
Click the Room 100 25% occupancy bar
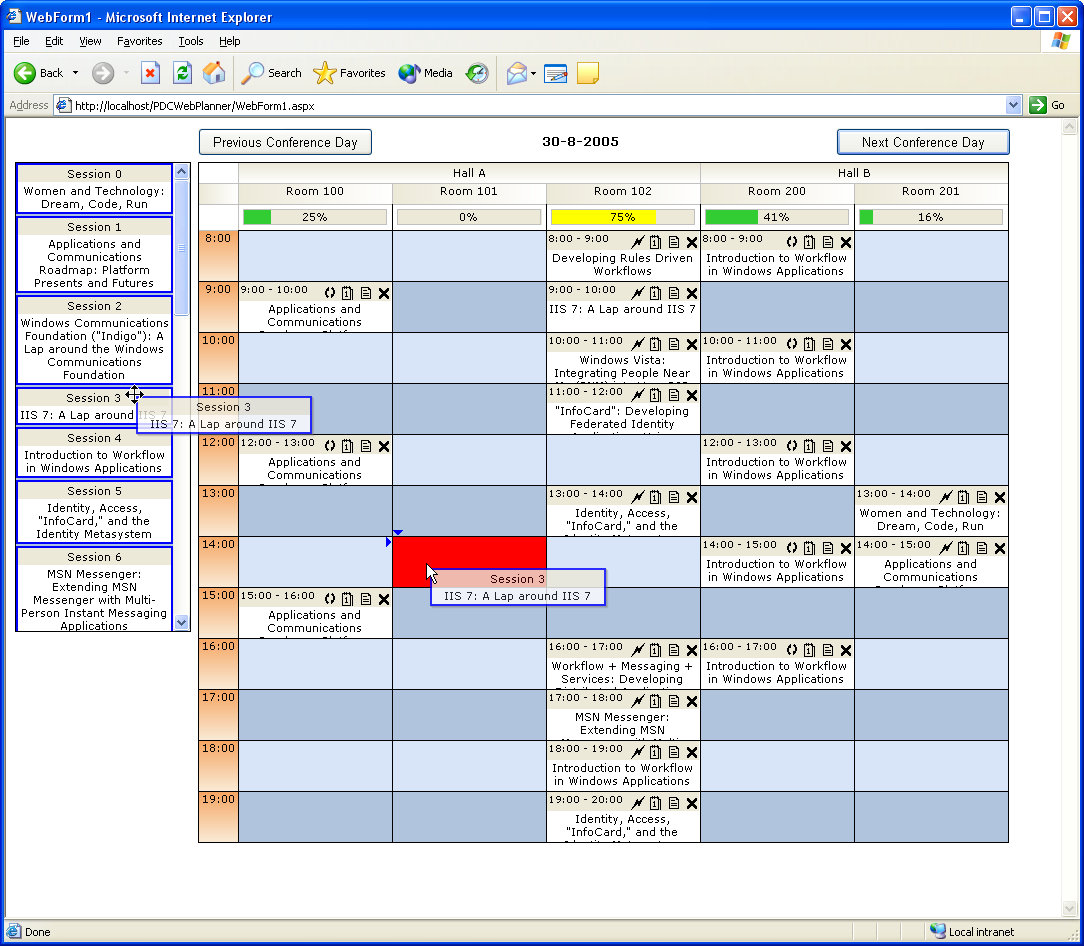pos(315,217)
